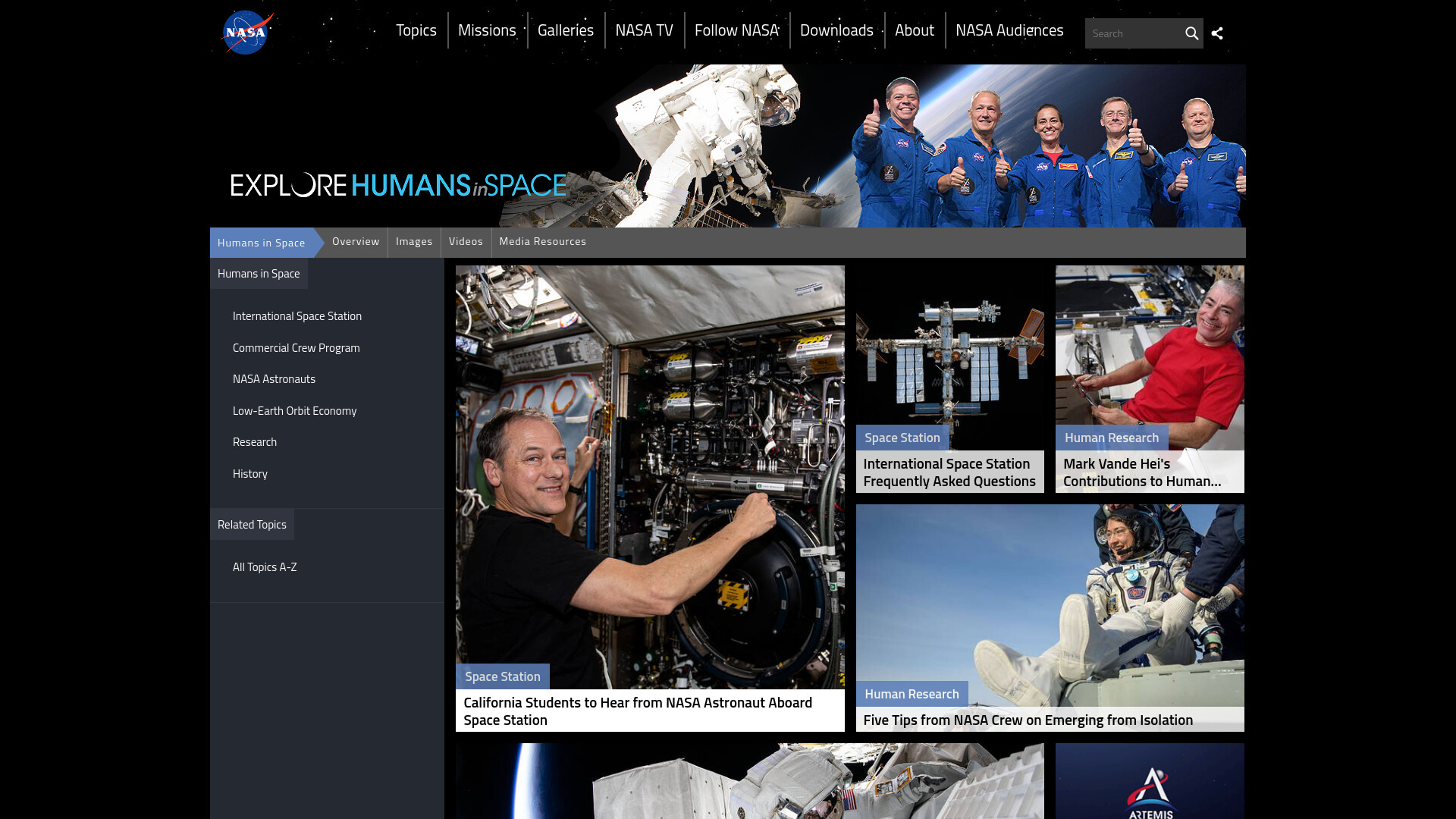The height and width of the screenshot is (819, 1456).
Task: Open NASA Astronauts sidebar link
Action: [274, 379]
